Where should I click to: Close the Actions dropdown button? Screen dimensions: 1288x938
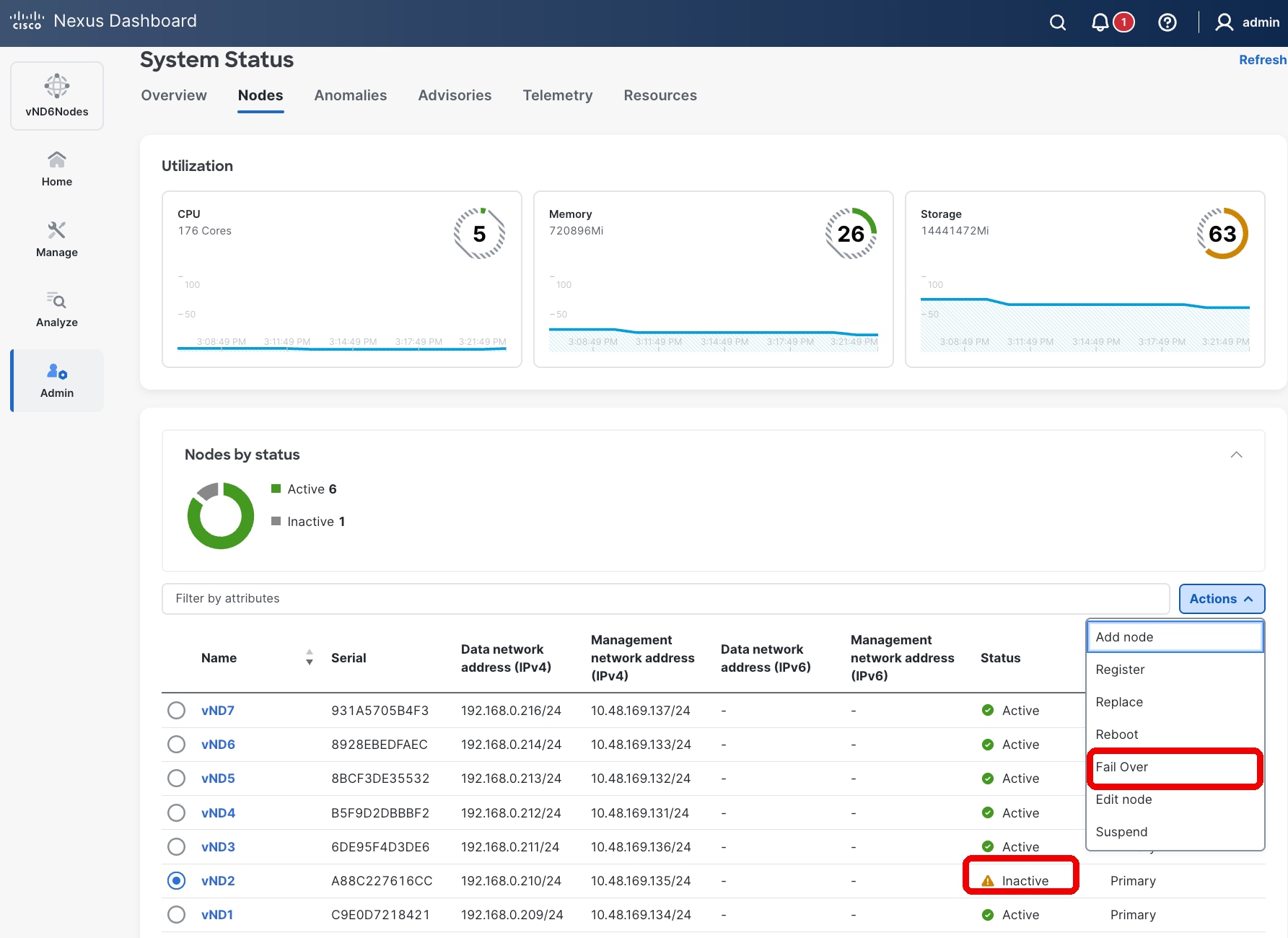click(1222, 599)
